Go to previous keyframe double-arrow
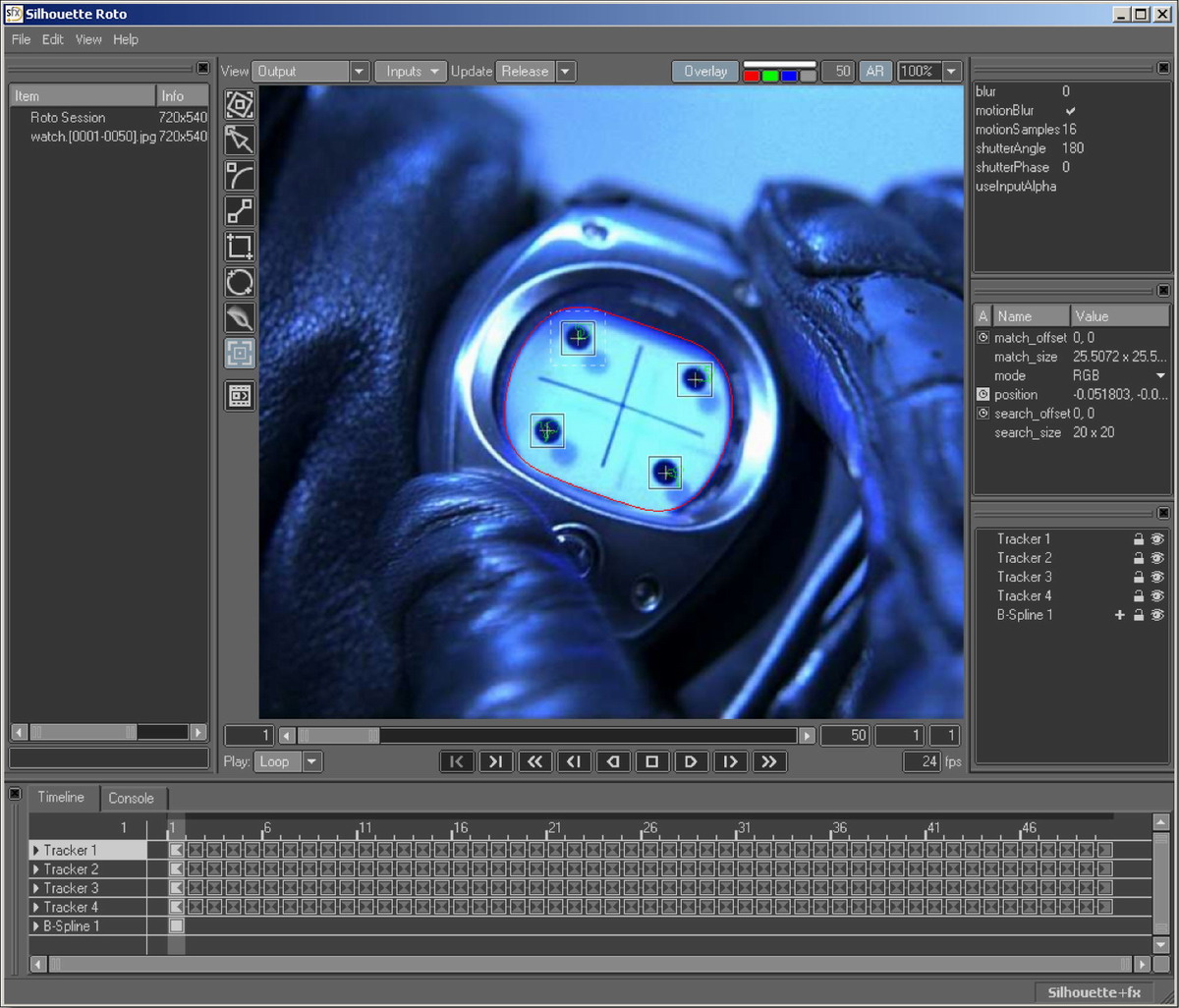This screenshot has height=1008, width=1179. point(535,761)
